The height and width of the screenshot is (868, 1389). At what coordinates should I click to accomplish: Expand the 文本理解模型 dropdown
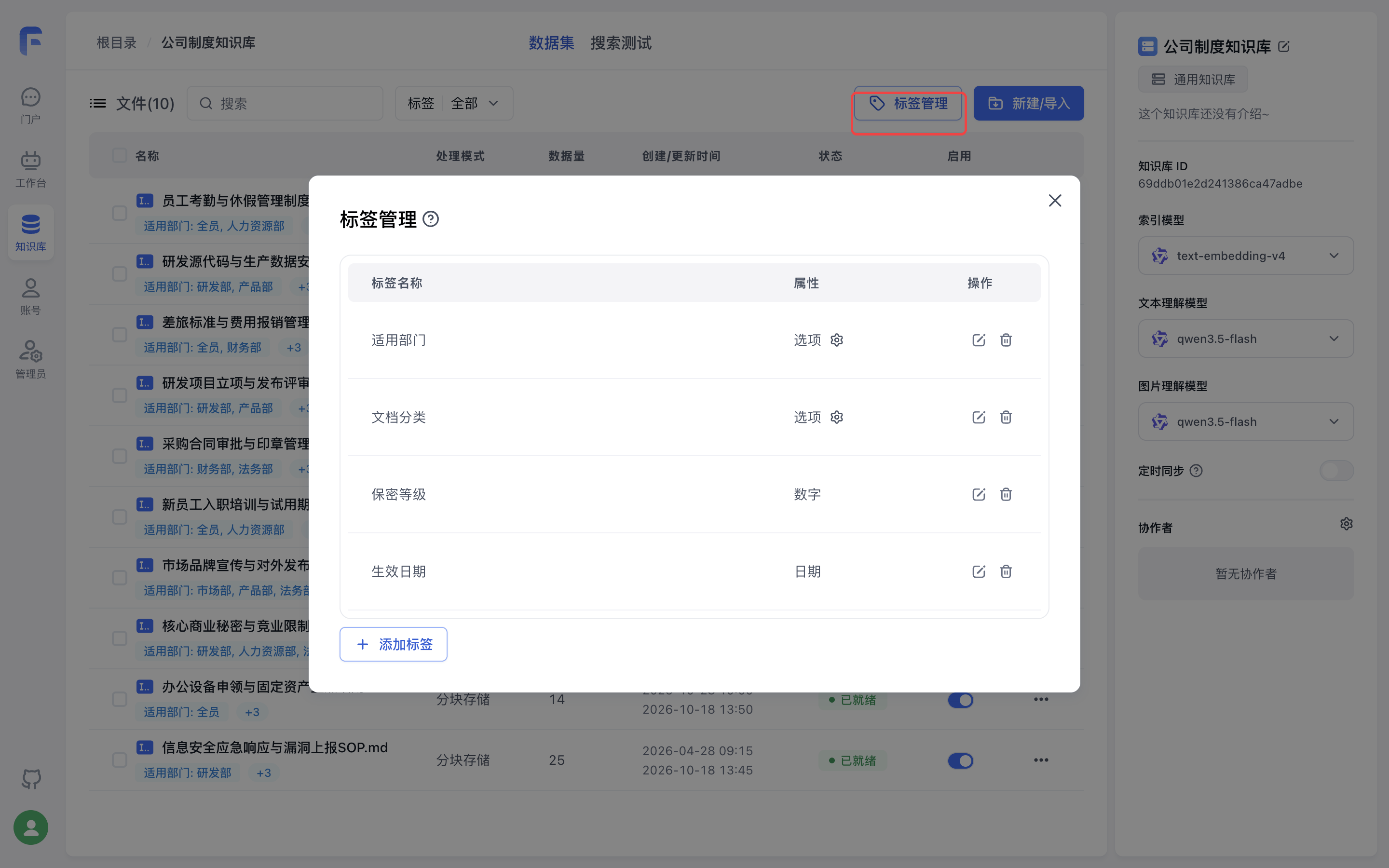[1245, 339]
